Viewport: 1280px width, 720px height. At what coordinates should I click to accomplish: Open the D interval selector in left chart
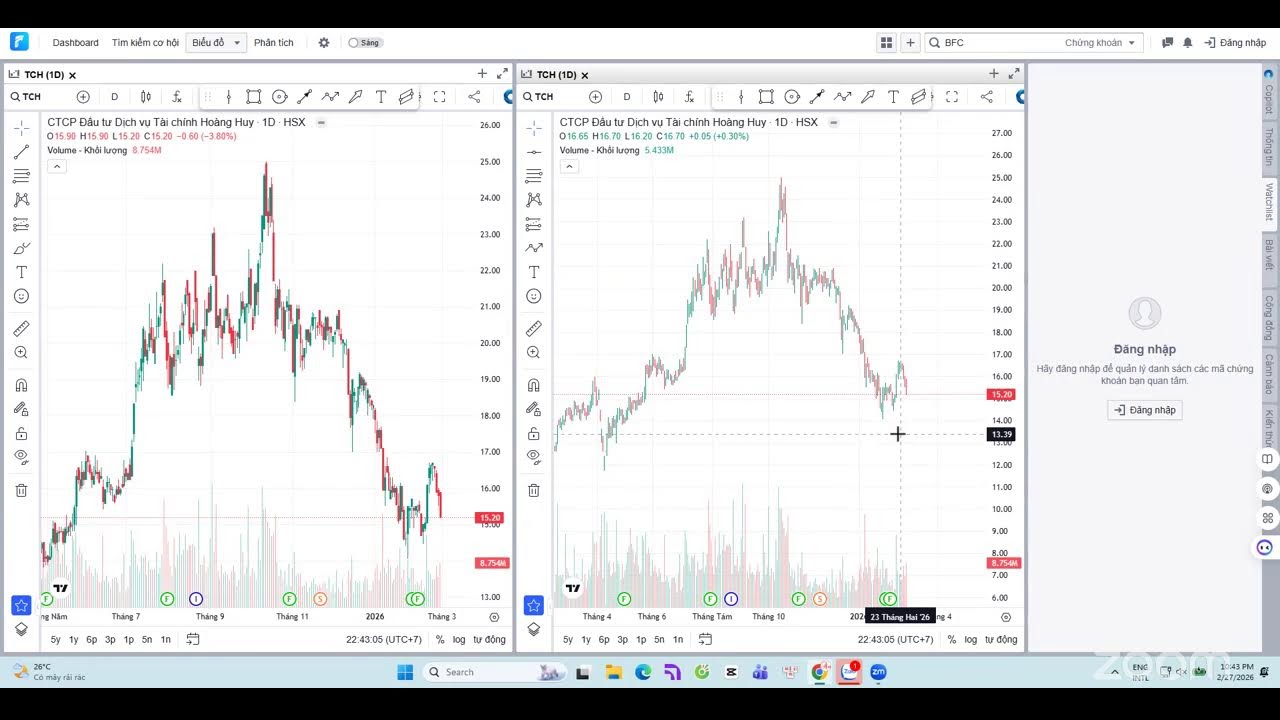click(114, 97)
